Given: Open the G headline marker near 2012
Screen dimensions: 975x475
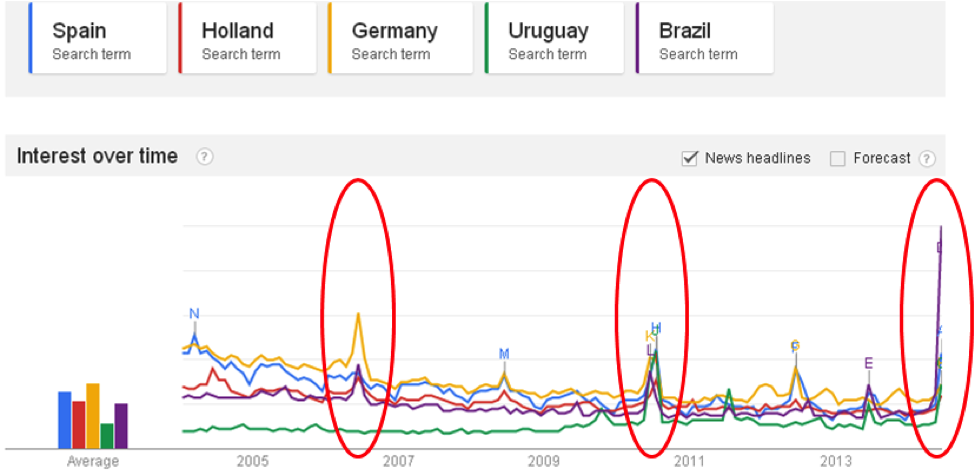Looking at the screenshot, I should coord(795,346).
